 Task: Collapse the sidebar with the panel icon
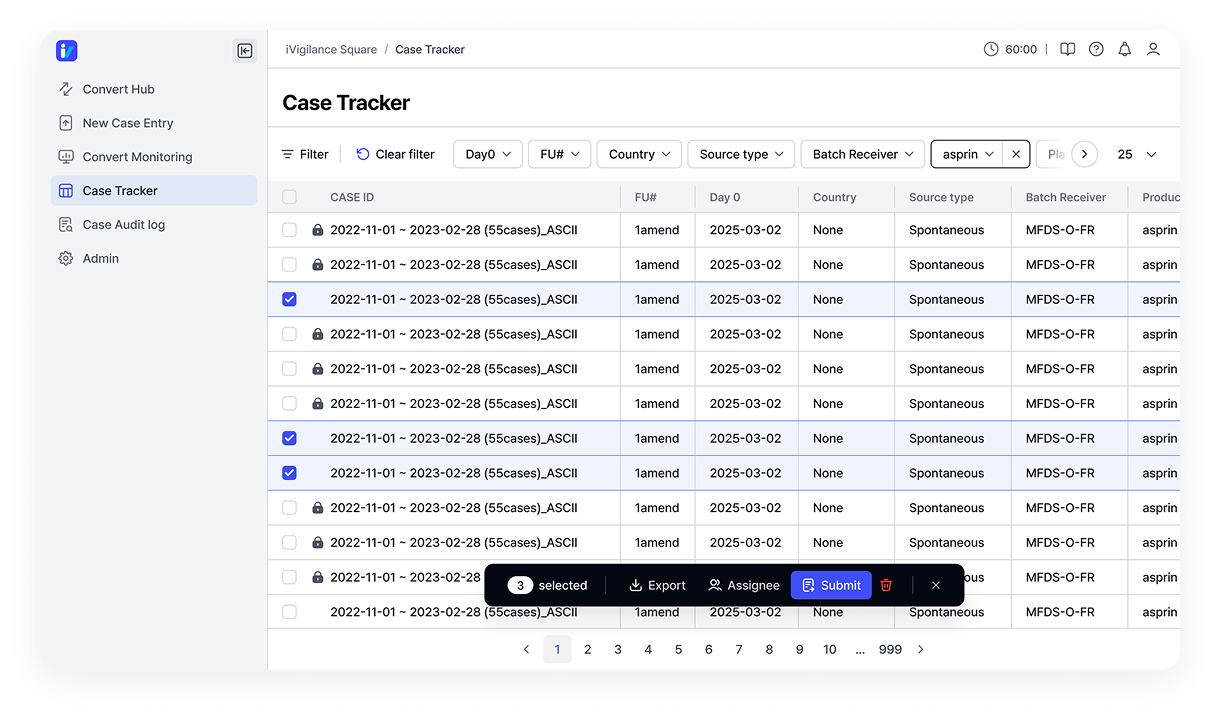pyautogui.click(x=244, y=51)
